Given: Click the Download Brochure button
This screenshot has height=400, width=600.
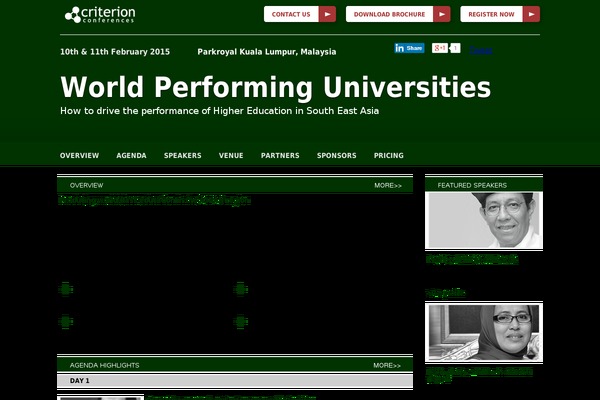Looking at the screenshot, I should [398, 14].
